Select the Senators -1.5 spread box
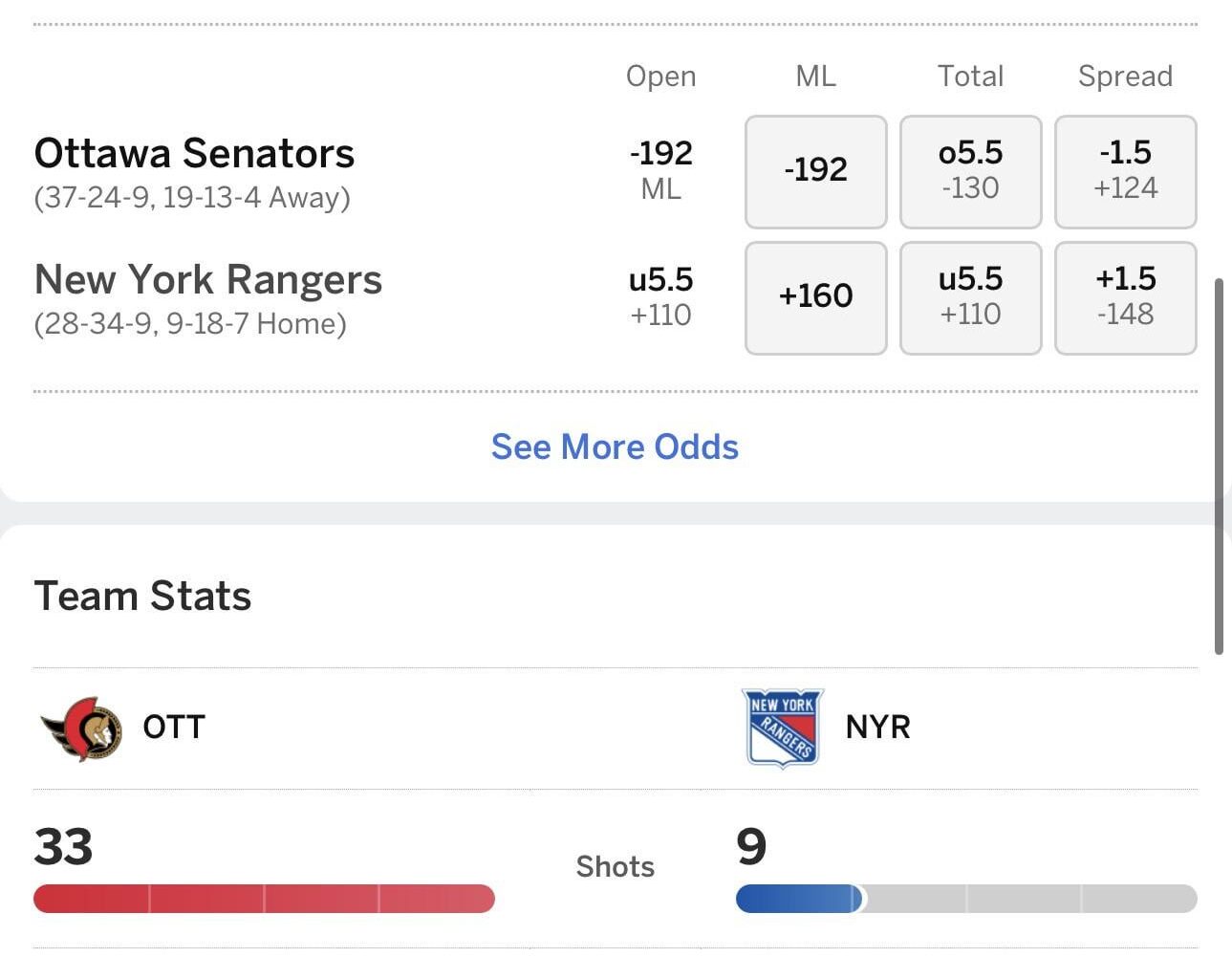Screen dimensions: 1232x979 pos(1125,170)
